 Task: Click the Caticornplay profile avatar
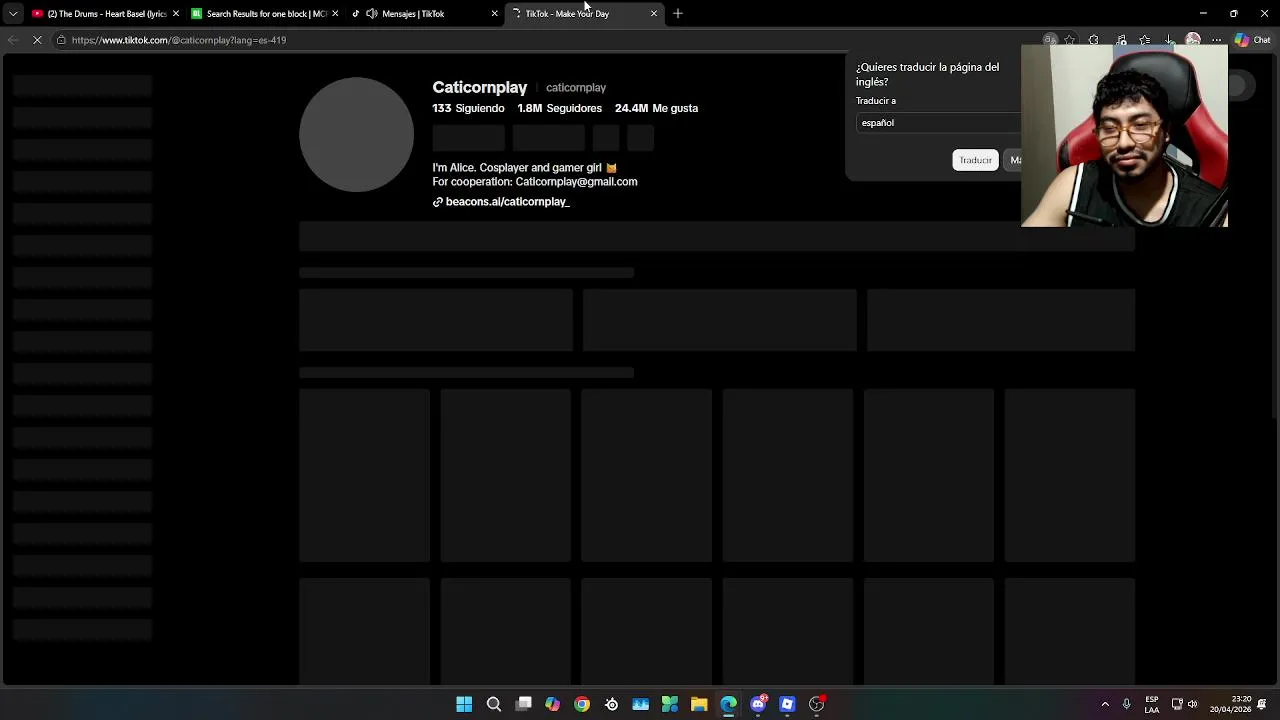(356, 135)
